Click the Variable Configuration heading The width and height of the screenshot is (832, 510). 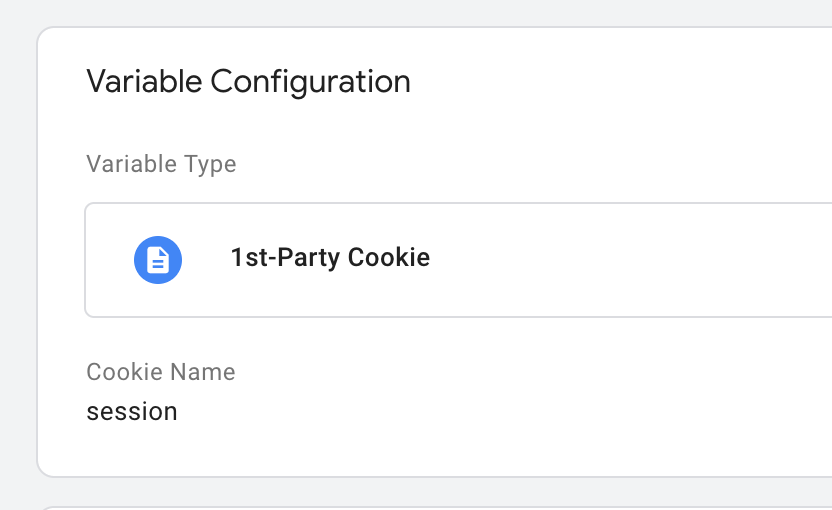click(x=248, y=82)
